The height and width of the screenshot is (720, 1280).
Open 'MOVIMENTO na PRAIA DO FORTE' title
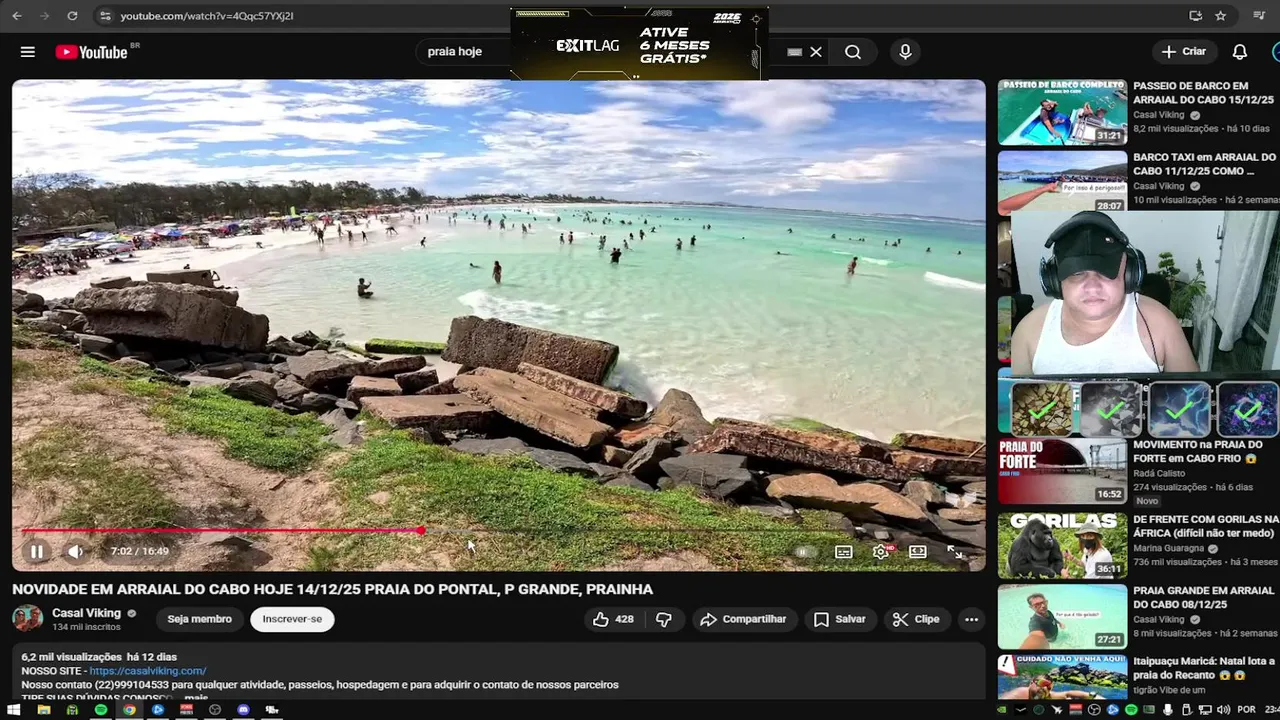tap(1197, 451)
